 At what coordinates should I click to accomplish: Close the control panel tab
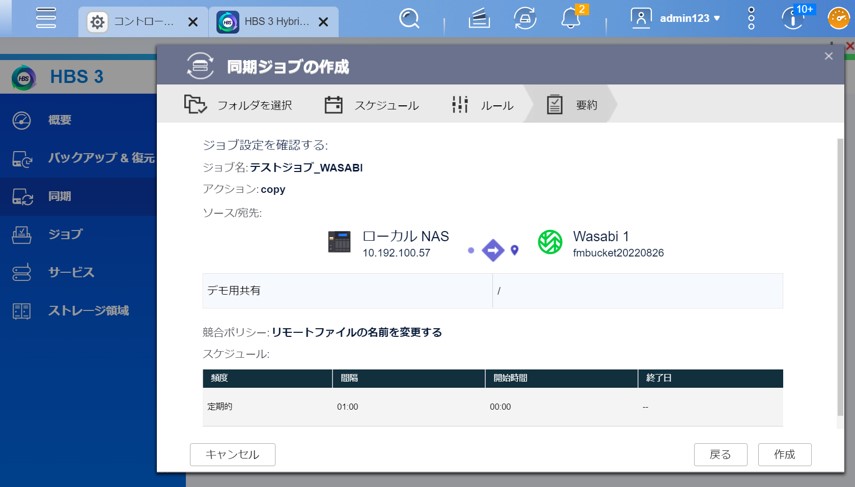pyautogui.click(x=193, y=21)
